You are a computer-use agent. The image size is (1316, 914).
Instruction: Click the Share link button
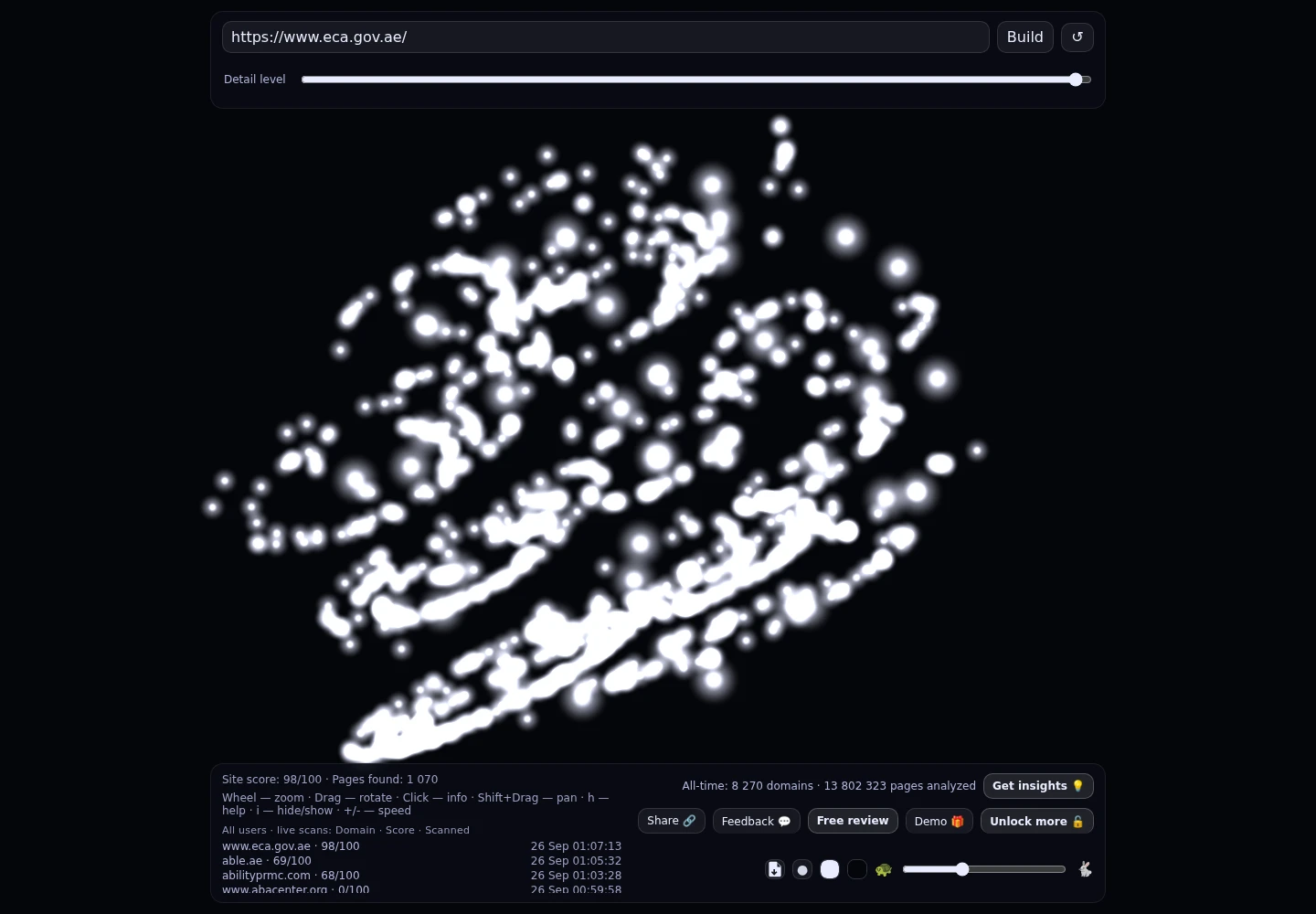tap(672, 821)
